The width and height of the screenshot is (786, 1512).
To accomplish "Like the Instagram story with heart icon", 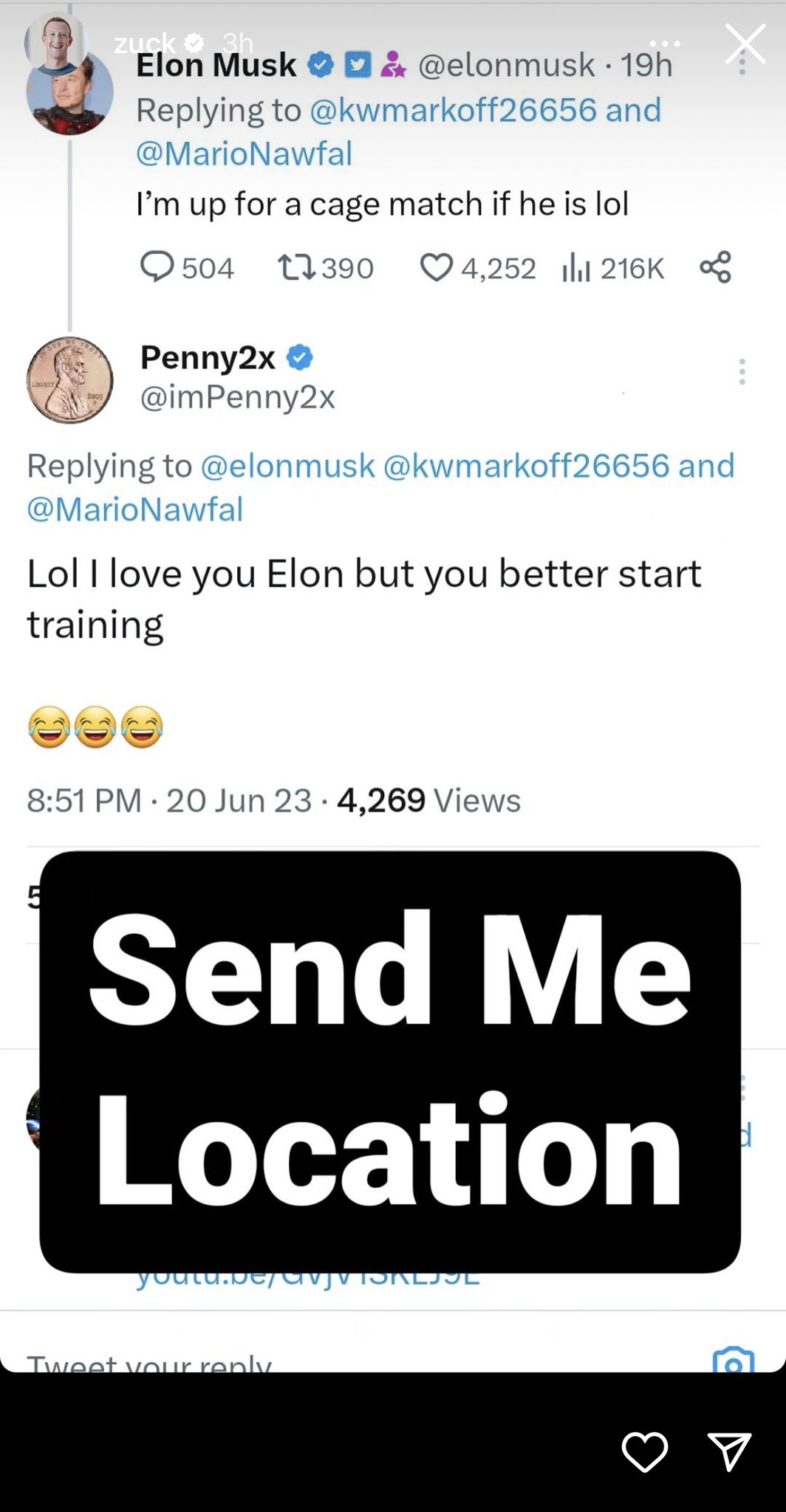I will 644,1451.
